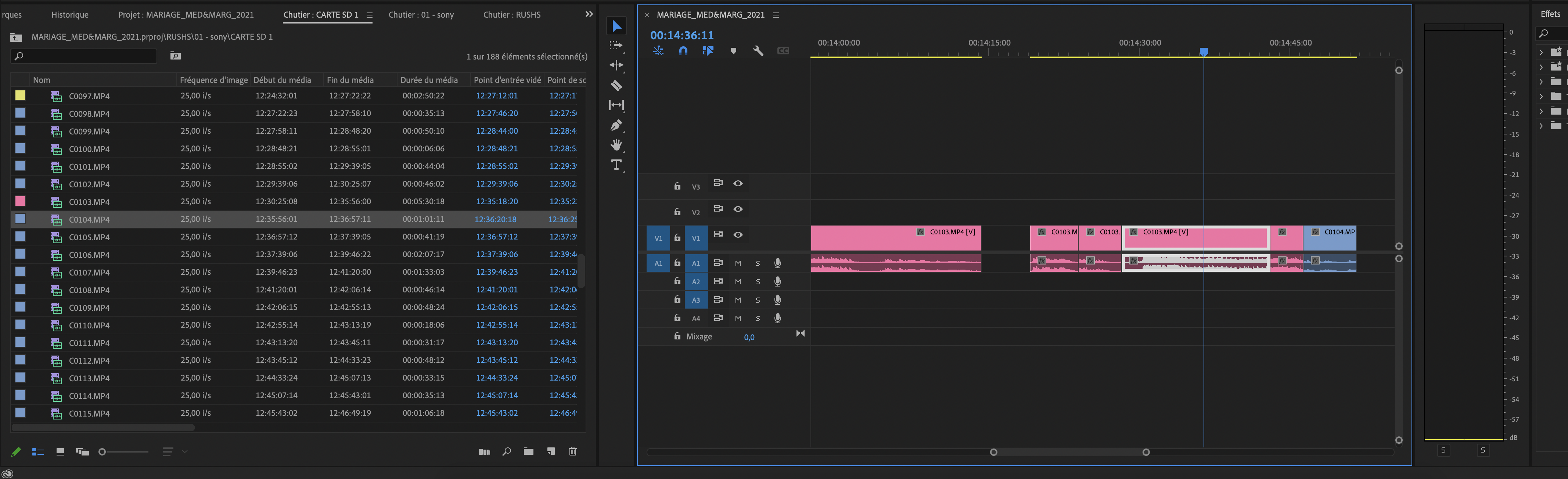Open the Historique tab
This screenshot has width=1568, height=479.
[69, 15]
